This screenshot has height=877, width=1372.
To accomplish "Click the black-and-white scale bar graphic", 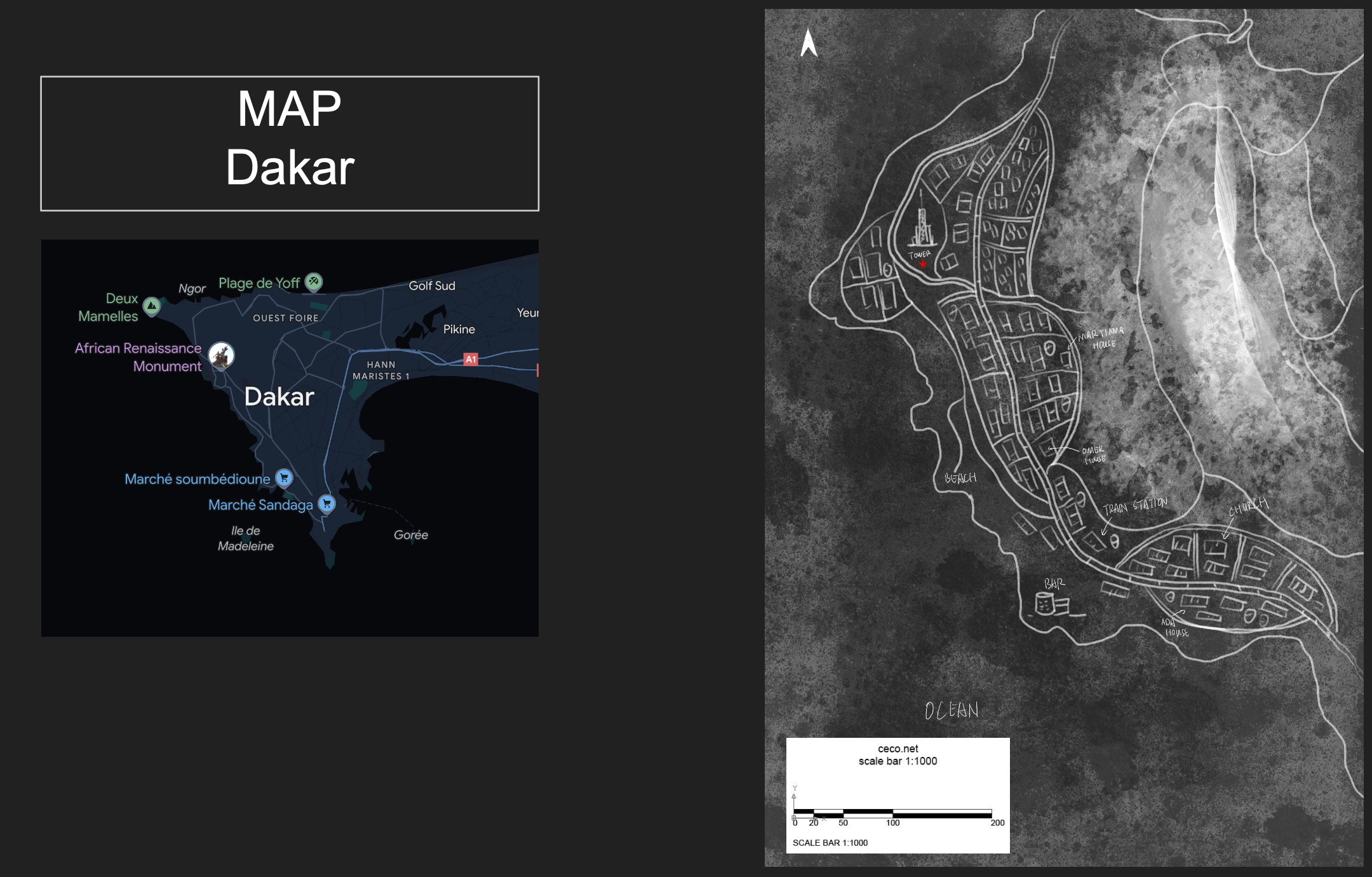I will click(892, 813).
